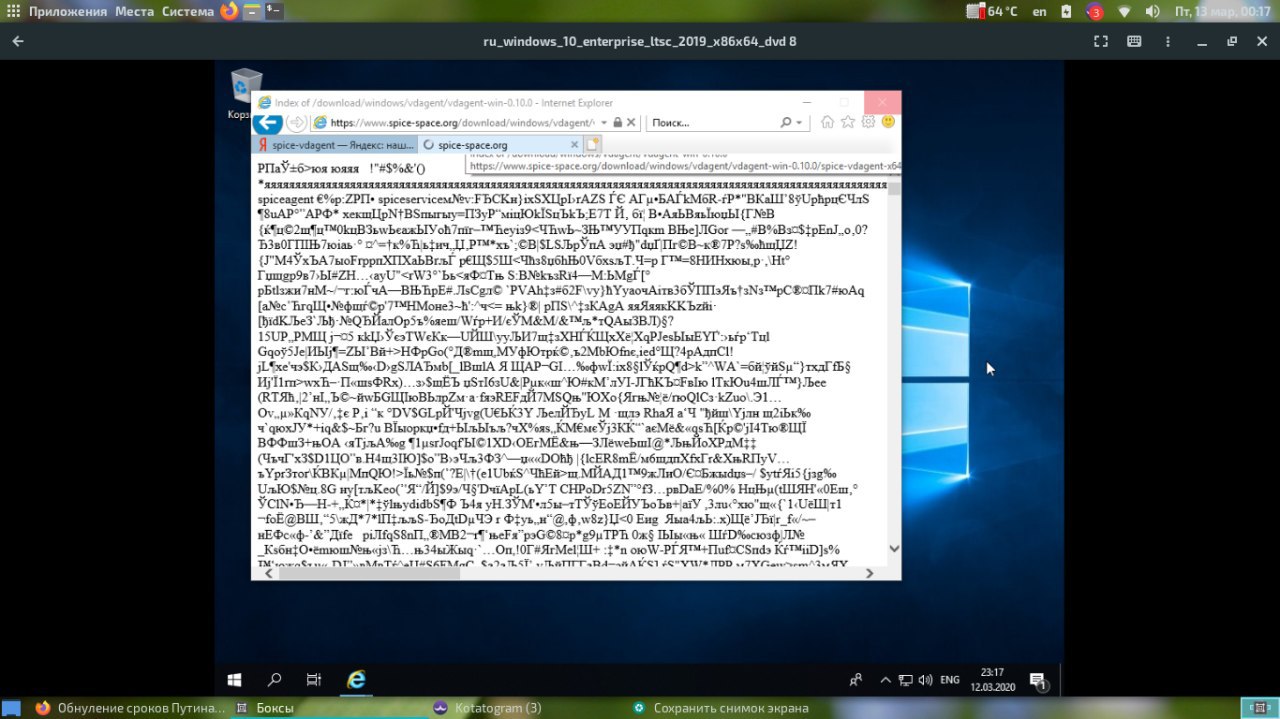The height and width of the screenshot is (719, 1280).
Task: Click the spice-space.org address field
Action: coord(461,122)
